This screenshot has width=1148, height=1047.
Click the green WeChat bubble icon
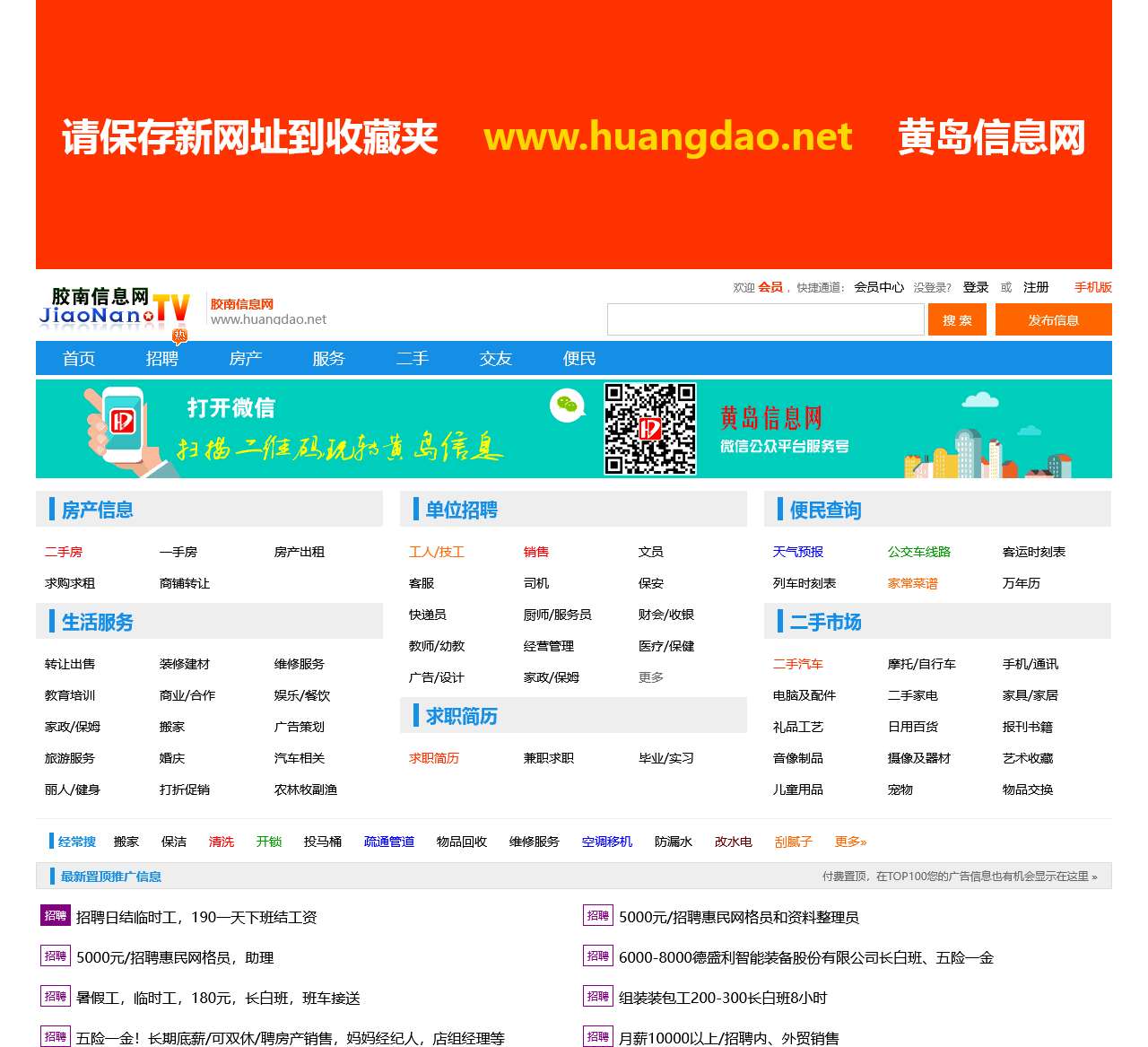(567, 406)
